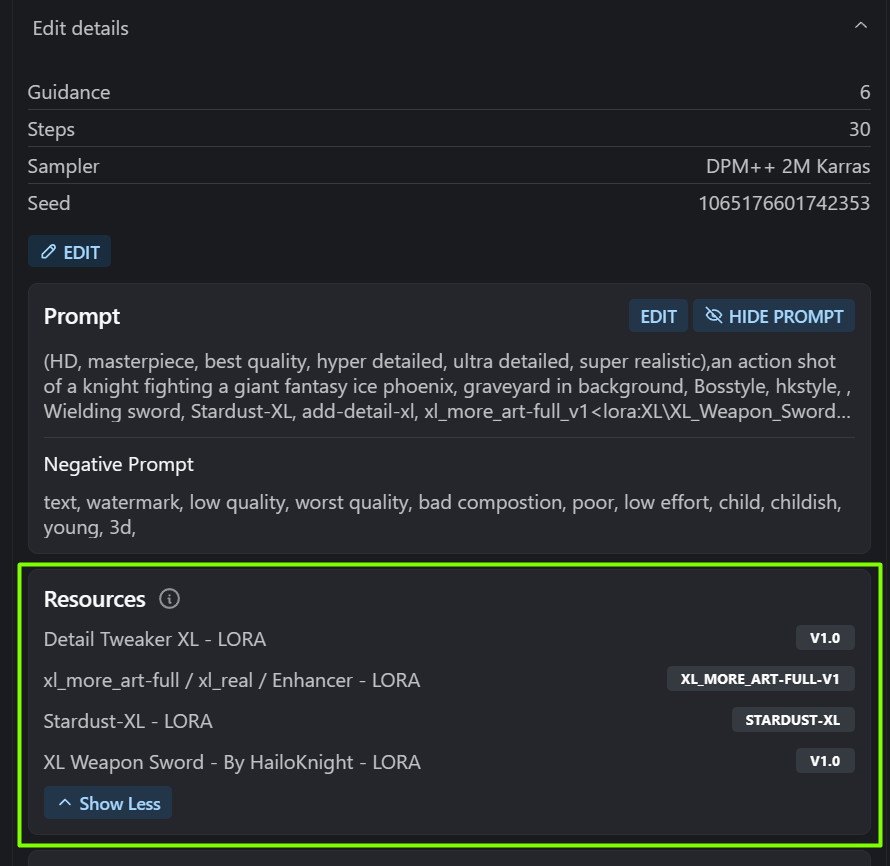Viewport: 890px width, 866px height.
Task: Click the Seed number value
Action: point(784,203)
